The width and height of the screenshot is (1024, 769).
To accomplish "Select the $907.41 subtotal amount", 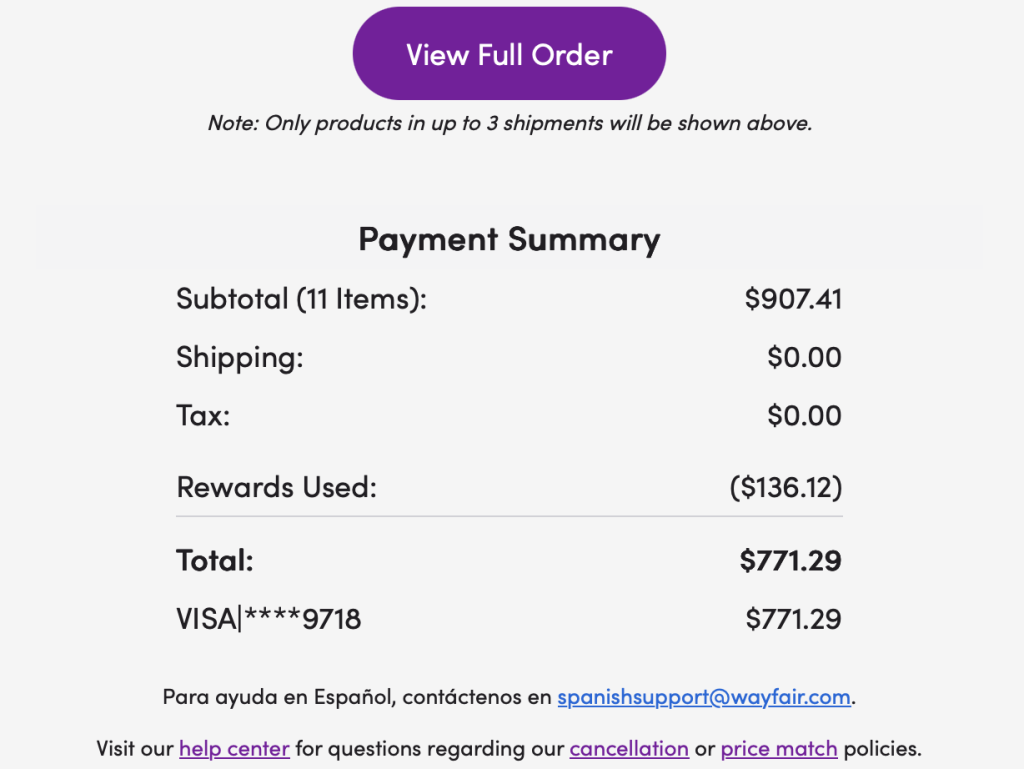I will (793, 299).
